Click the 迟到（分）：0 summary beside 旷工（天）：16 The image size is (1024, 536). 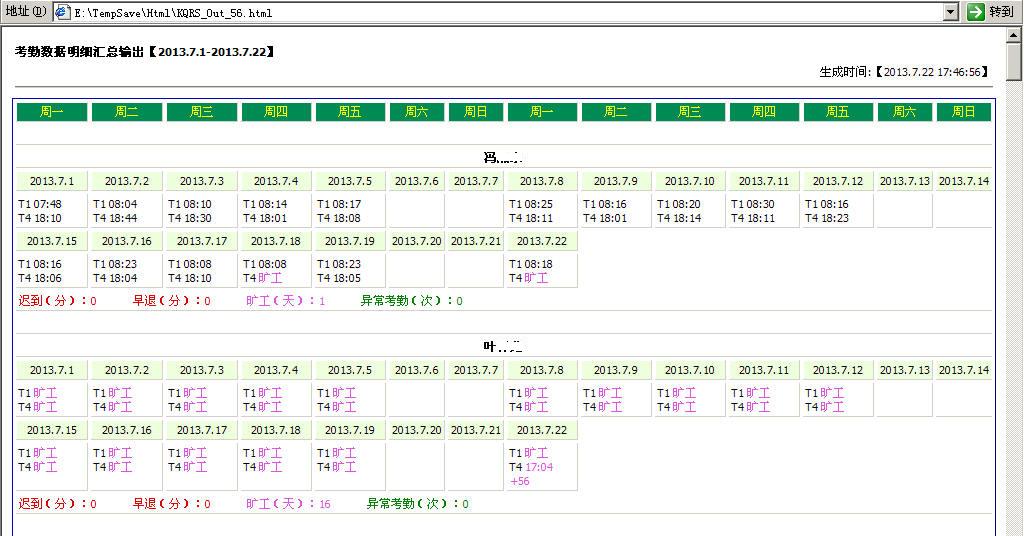coord(57,504)
